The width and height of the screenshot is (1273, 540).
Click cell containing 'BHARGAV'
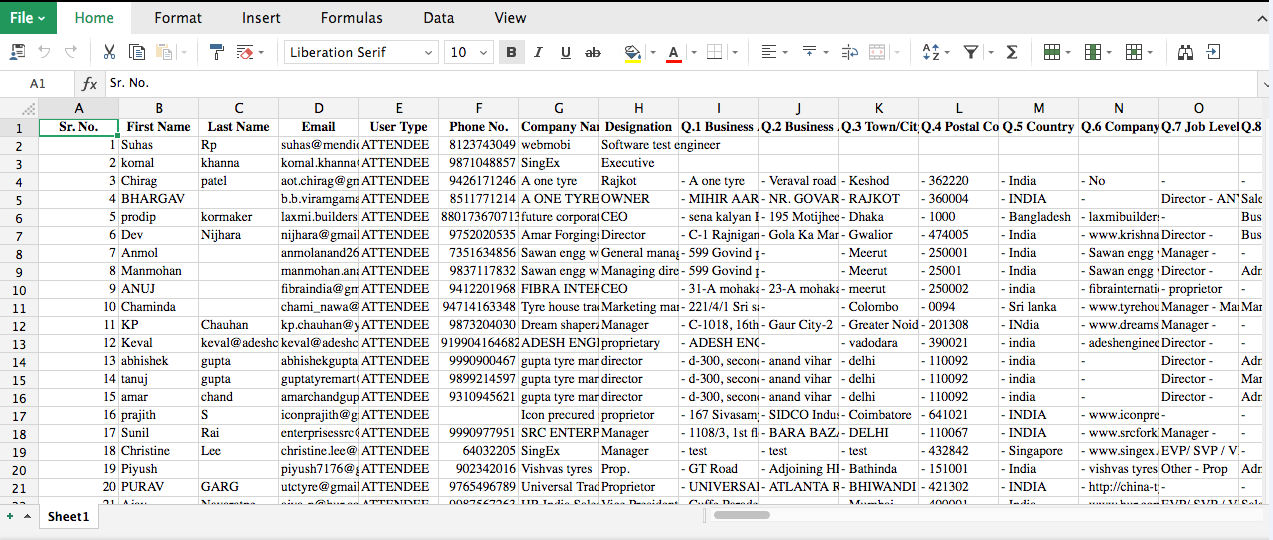(x=158, y=199)
